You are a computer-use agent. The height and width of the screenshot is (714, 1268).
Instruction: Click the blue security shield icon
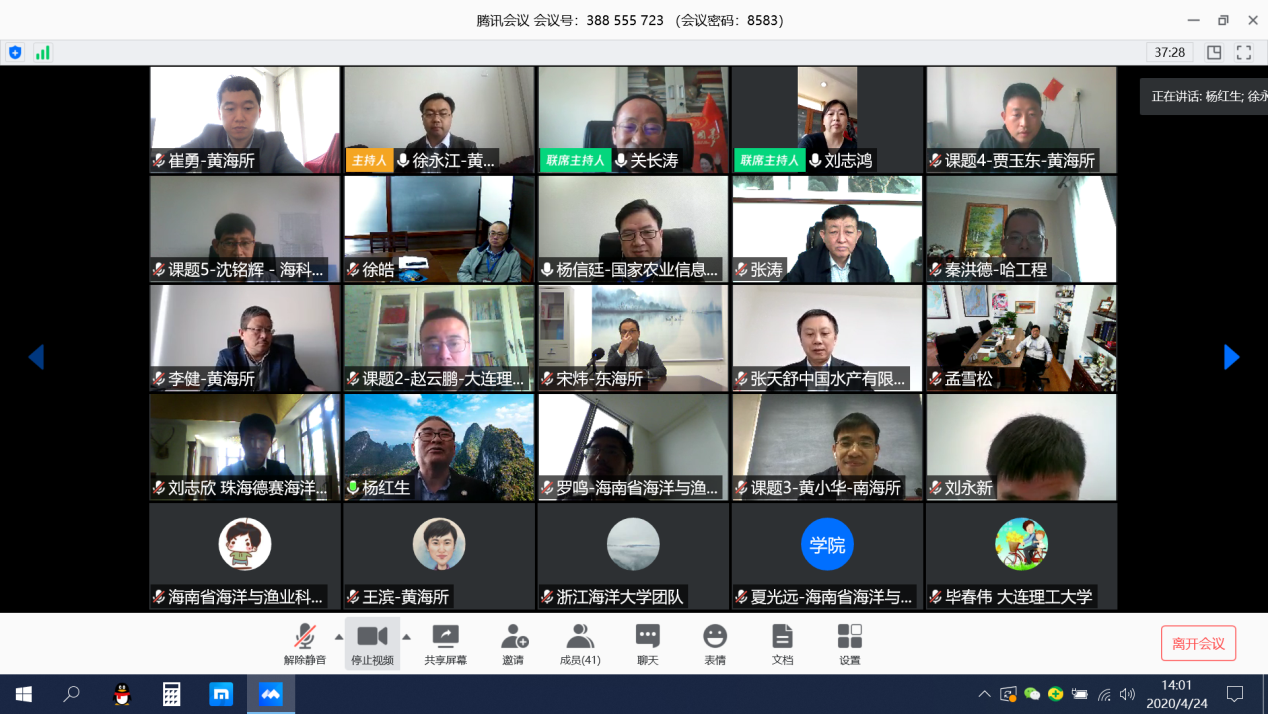click(x=15, y=53)
